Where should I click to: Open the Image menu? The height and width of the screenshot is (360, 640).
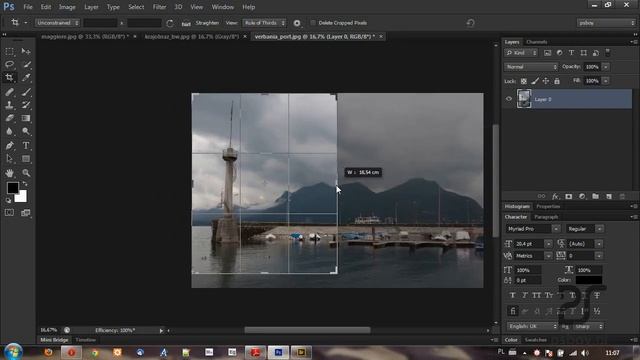tap(67, 7)
